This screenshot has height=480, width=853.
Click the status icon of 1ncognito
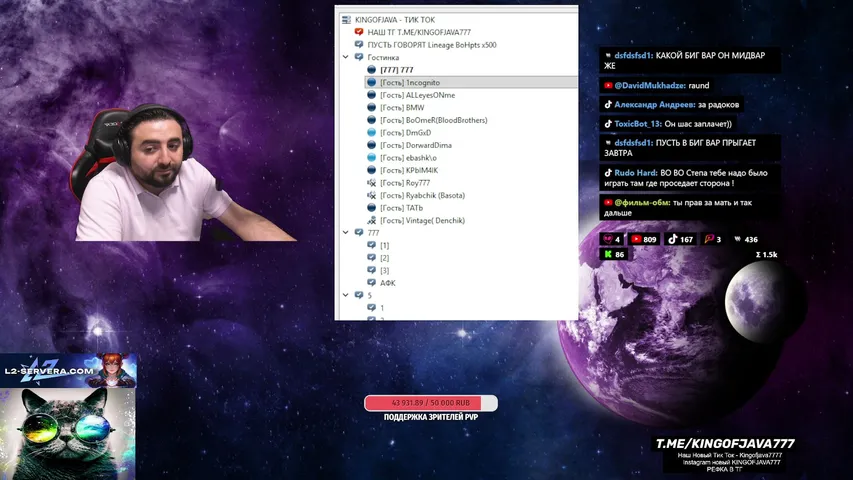click(372, 82)
